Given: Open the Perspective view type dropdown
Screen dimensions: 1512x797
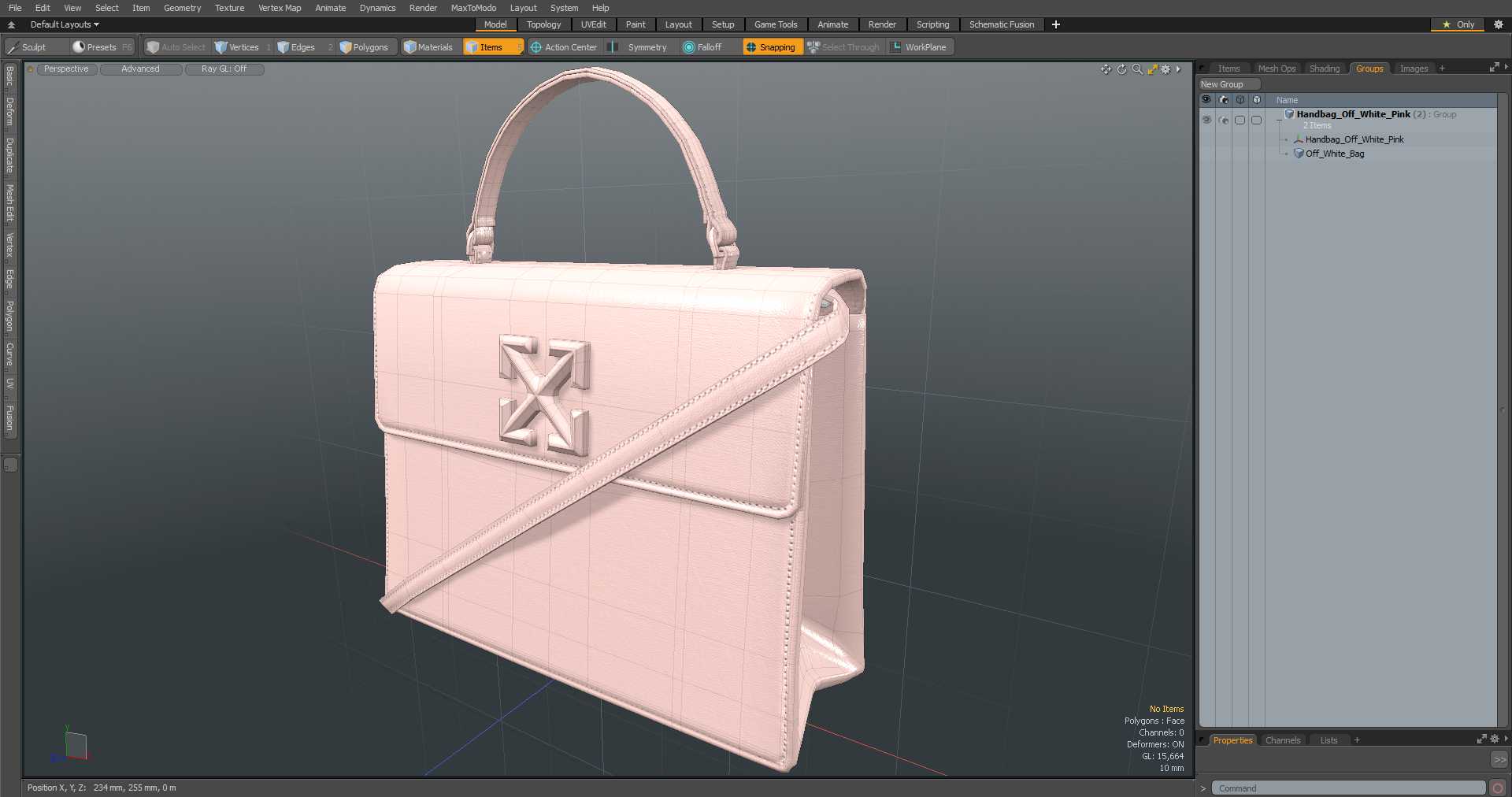Looking at the screenshot, I should click(x=66, y=69).
